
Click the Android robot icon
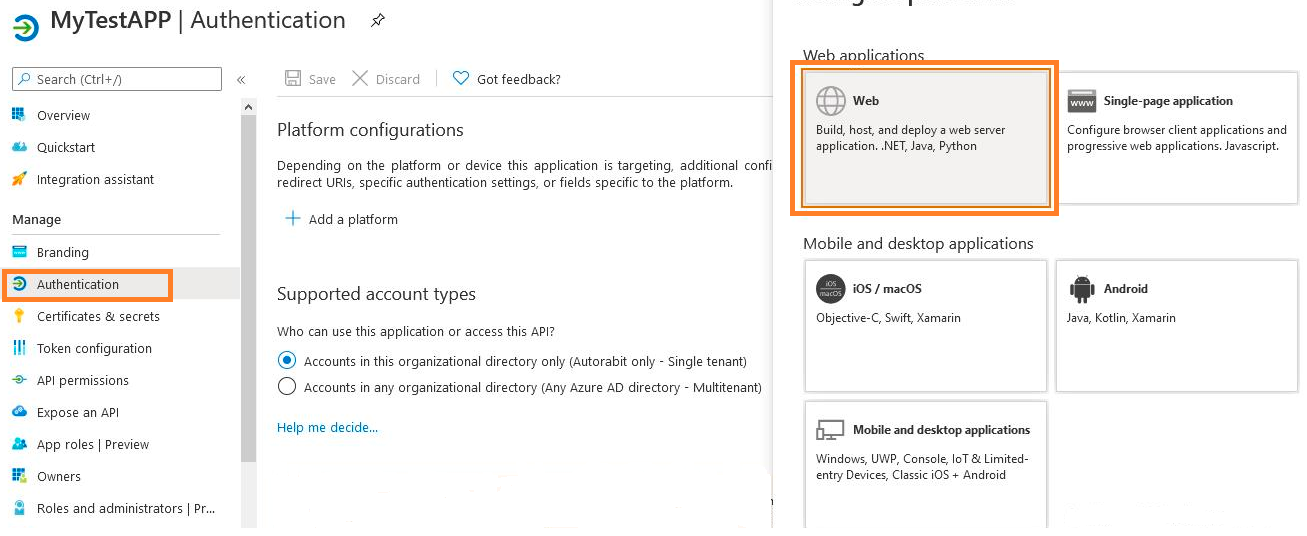pyautogui.click(x=1082, y=289)
